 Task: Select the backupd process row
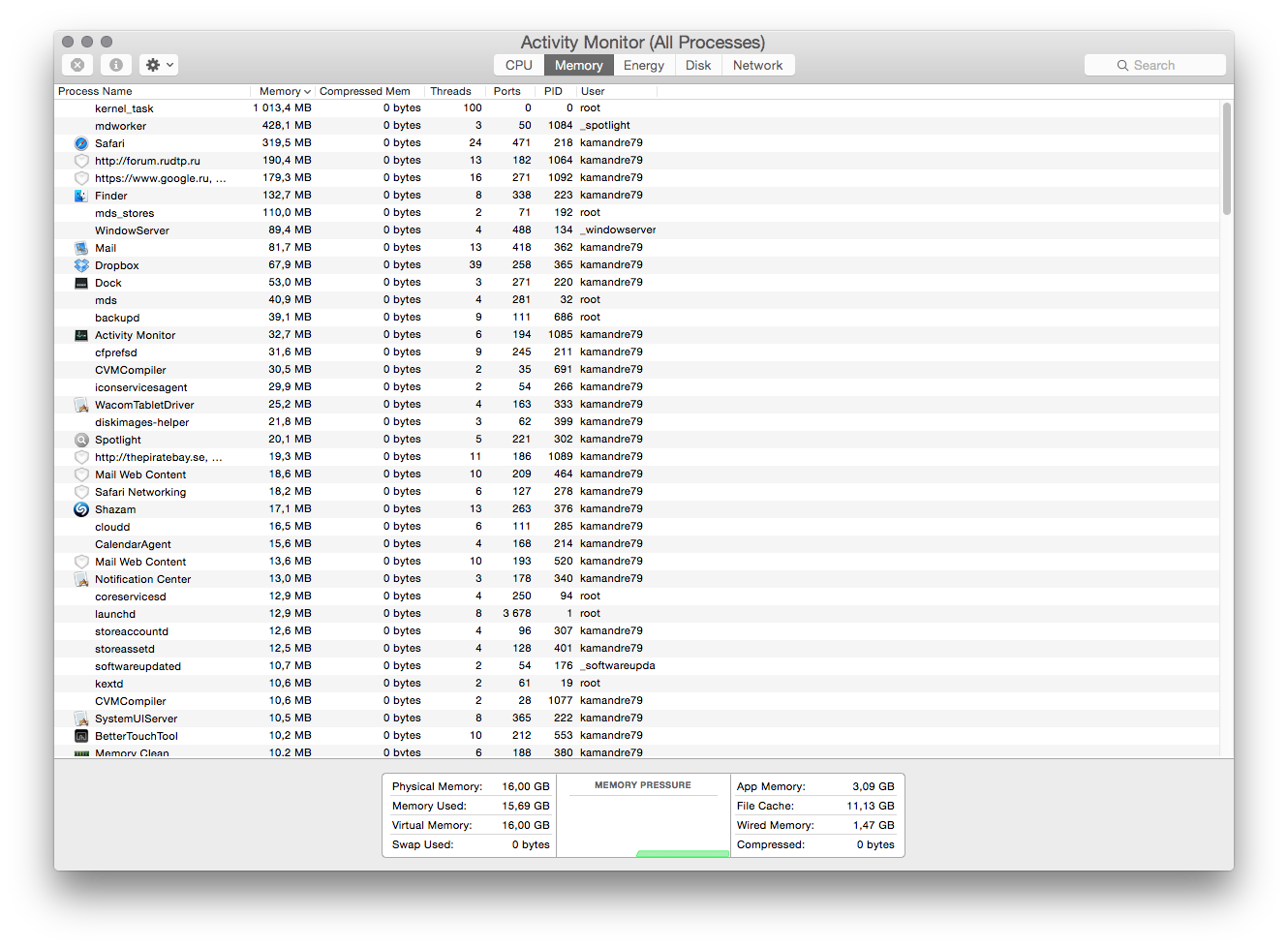click(x=637, y=318)
